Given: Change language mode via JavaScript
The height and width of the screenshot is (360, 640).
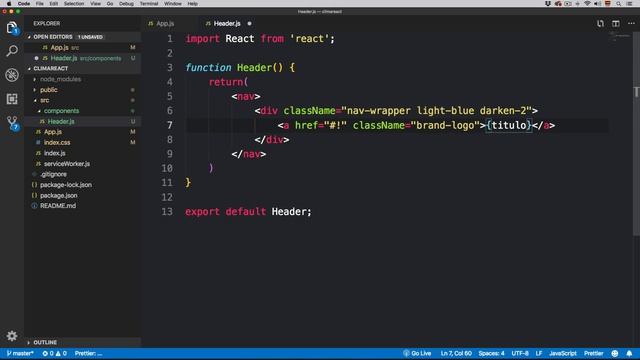Looking at the screenshot, I should coord(563,353).
